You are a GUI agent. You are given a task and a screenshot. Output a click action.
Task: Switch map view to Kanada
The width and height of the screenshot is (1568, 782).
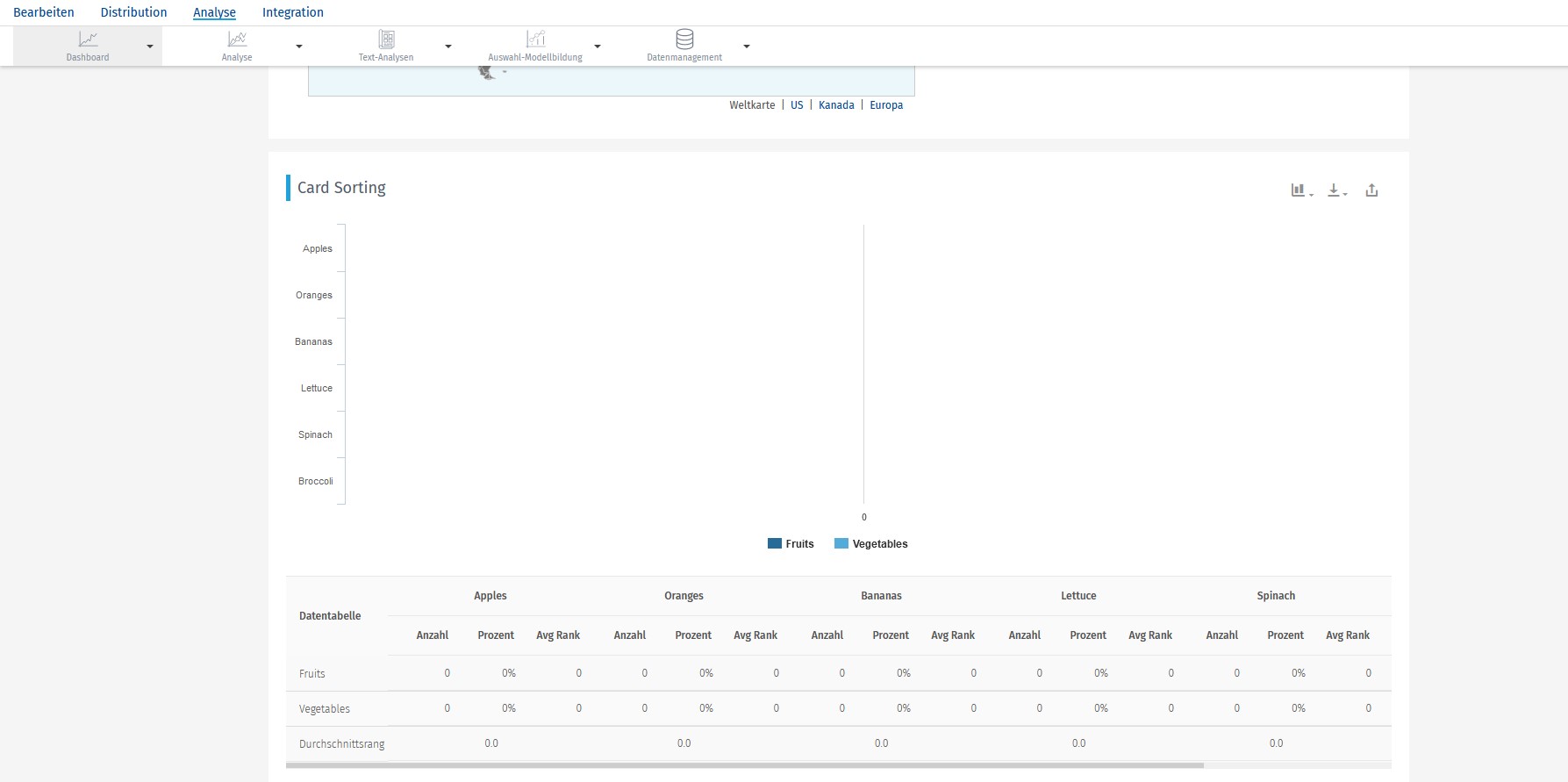pos(836,105)
